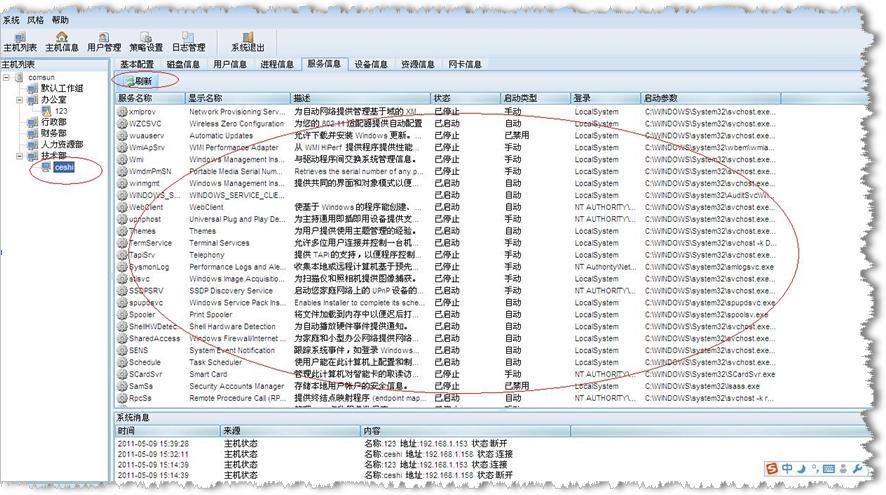This screenshot has height=495, width=886.
Task: Sort by the 服务名称 column header
Action: point(150,98)
